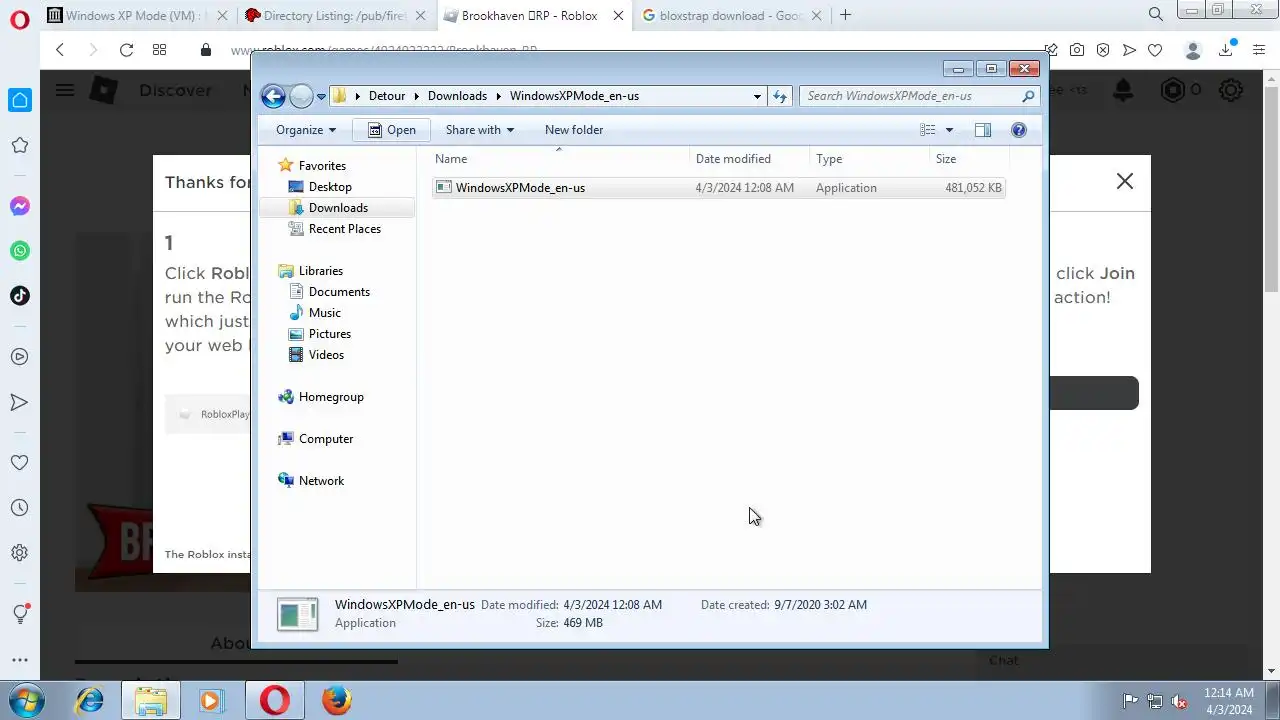Click Opera's snapshot camera icon
The width and height of the screenshot is (1280, 720).
[x=1077, y=50]
